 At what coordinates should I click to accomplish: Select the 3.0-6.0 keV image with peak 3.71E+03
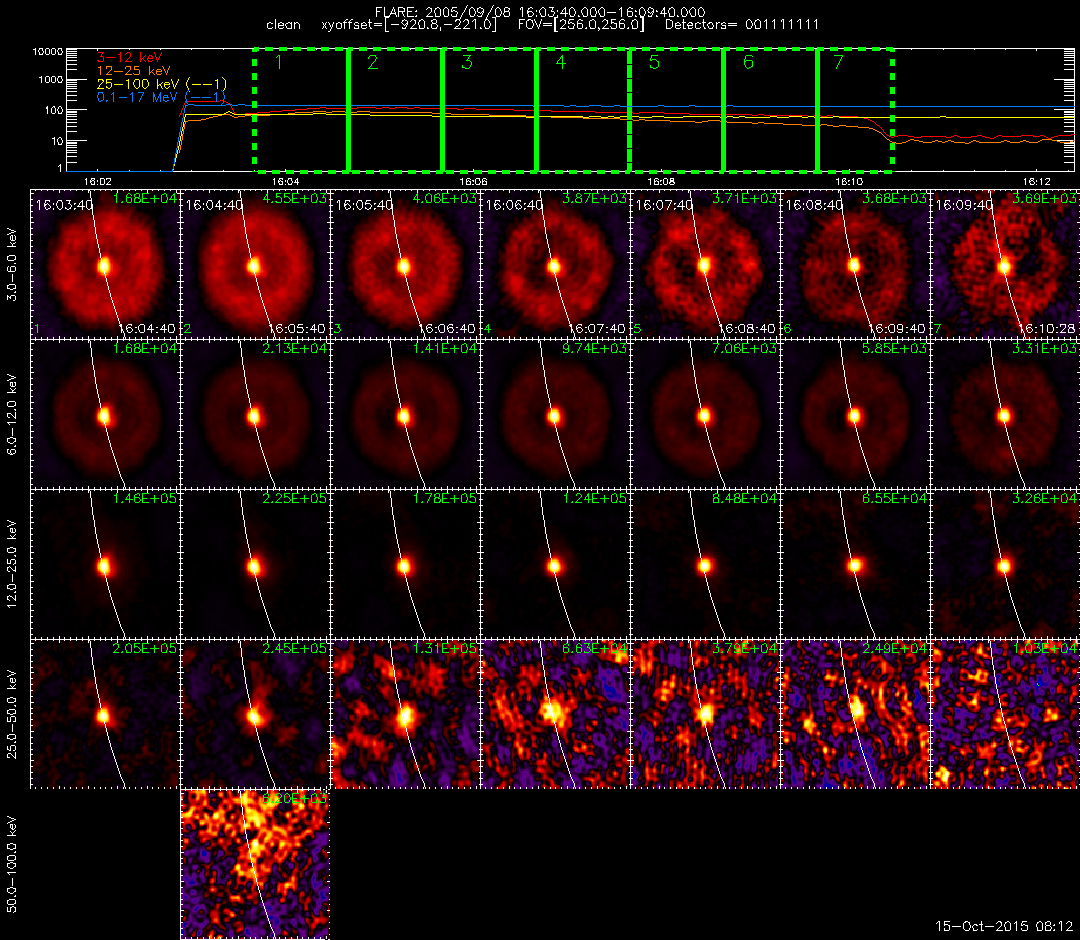tap(705, 264)
